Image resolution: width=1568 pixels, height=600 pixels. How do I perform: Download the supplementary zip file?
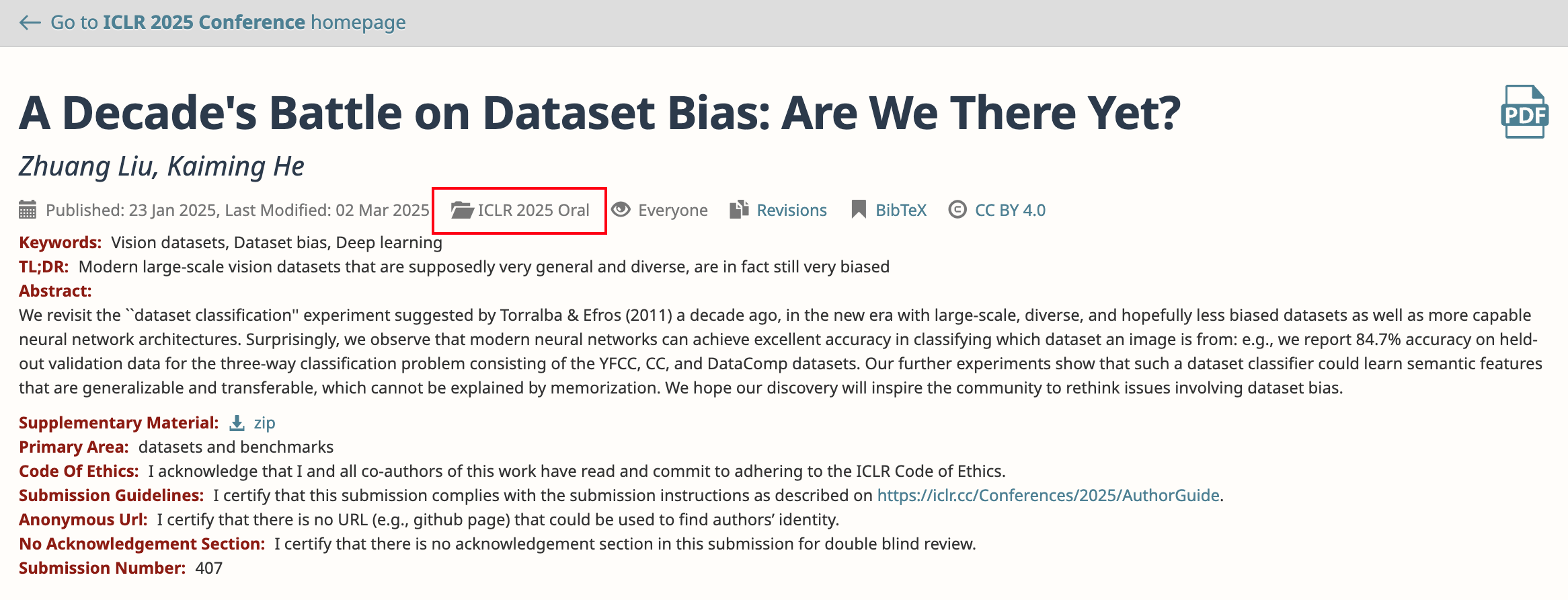tap(264, 423)
